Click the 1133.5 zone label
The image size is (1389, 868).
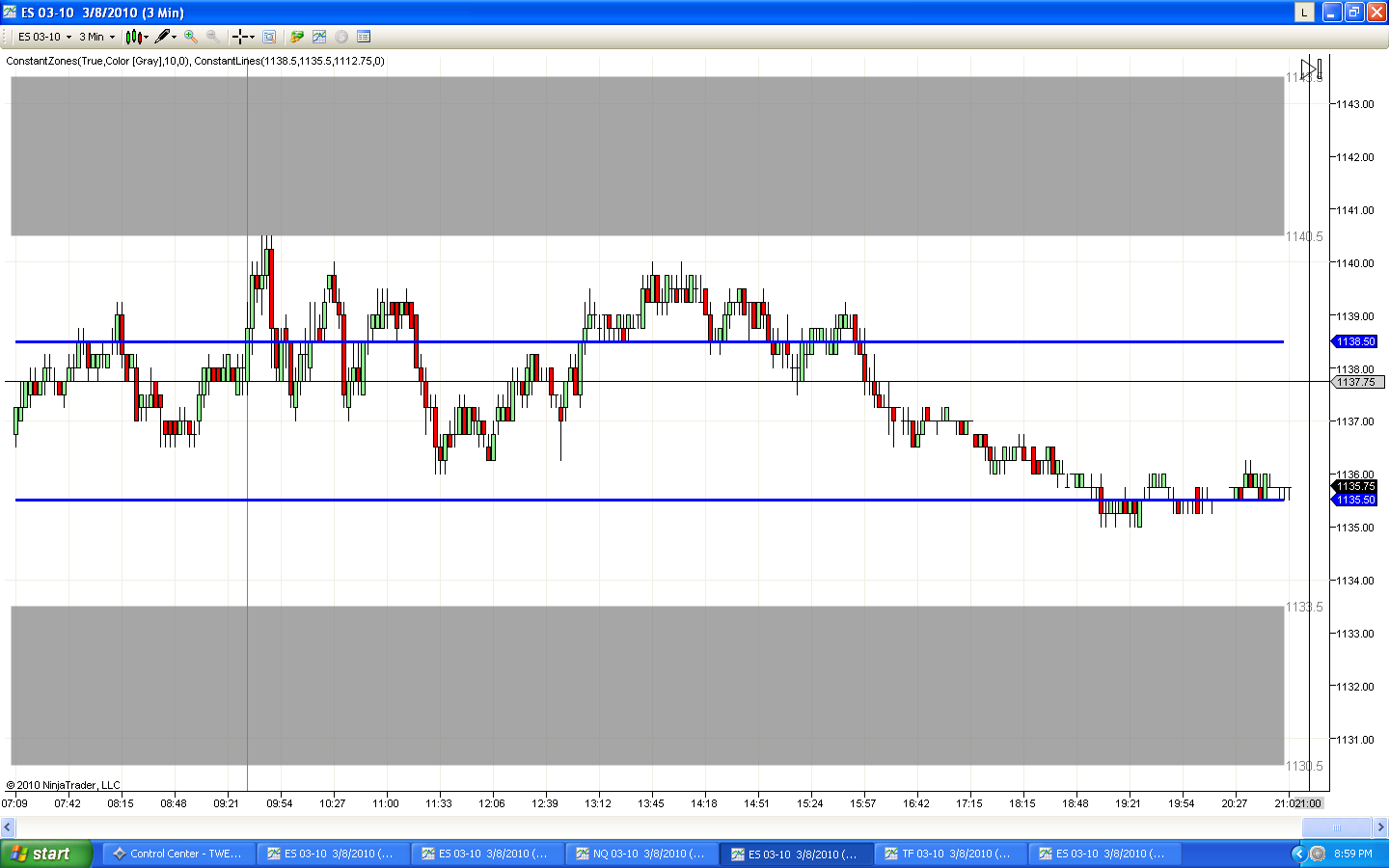1304,607
